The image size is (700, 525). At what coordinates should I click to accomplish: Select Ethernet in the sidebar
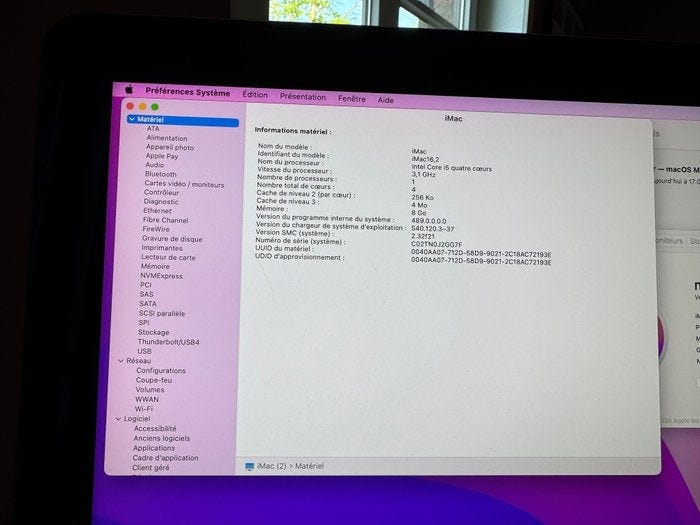(157, 210)
